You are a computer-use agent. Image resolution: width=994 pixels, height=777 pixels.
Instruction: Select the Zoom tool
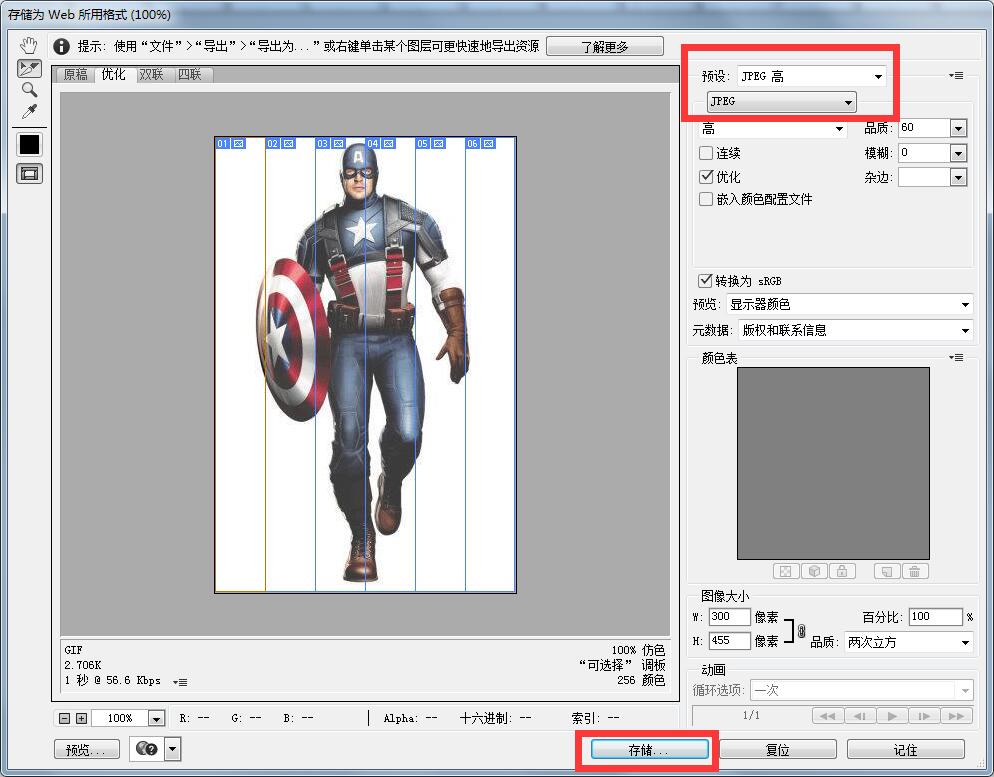pyautogui.click(x=29, y=90)
